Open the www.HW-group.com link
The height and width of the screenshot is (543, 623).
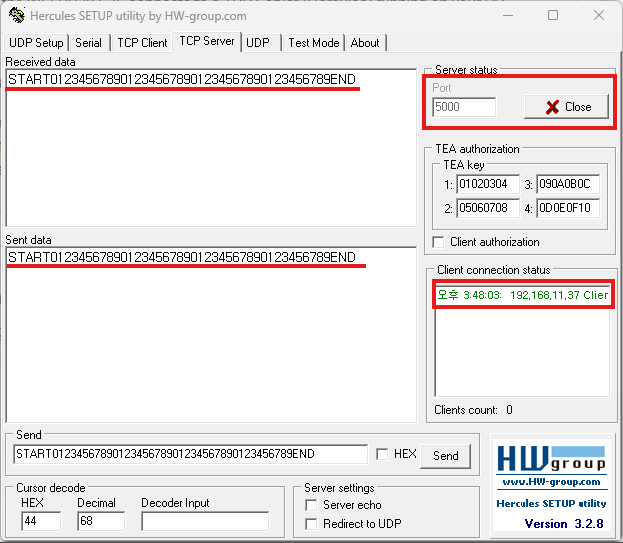point(552,483)
